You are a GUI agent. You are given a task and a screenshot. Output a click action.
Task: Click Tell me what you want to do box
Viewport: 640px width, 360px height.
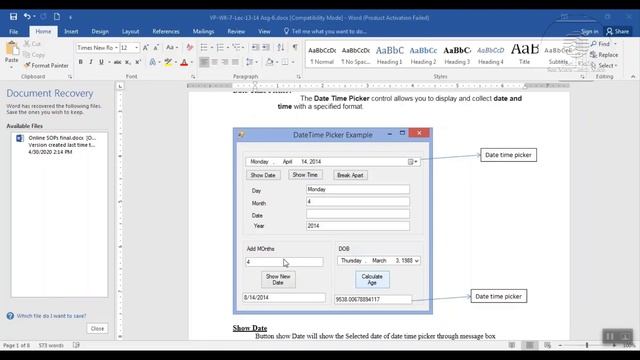(x=325, y=31)
